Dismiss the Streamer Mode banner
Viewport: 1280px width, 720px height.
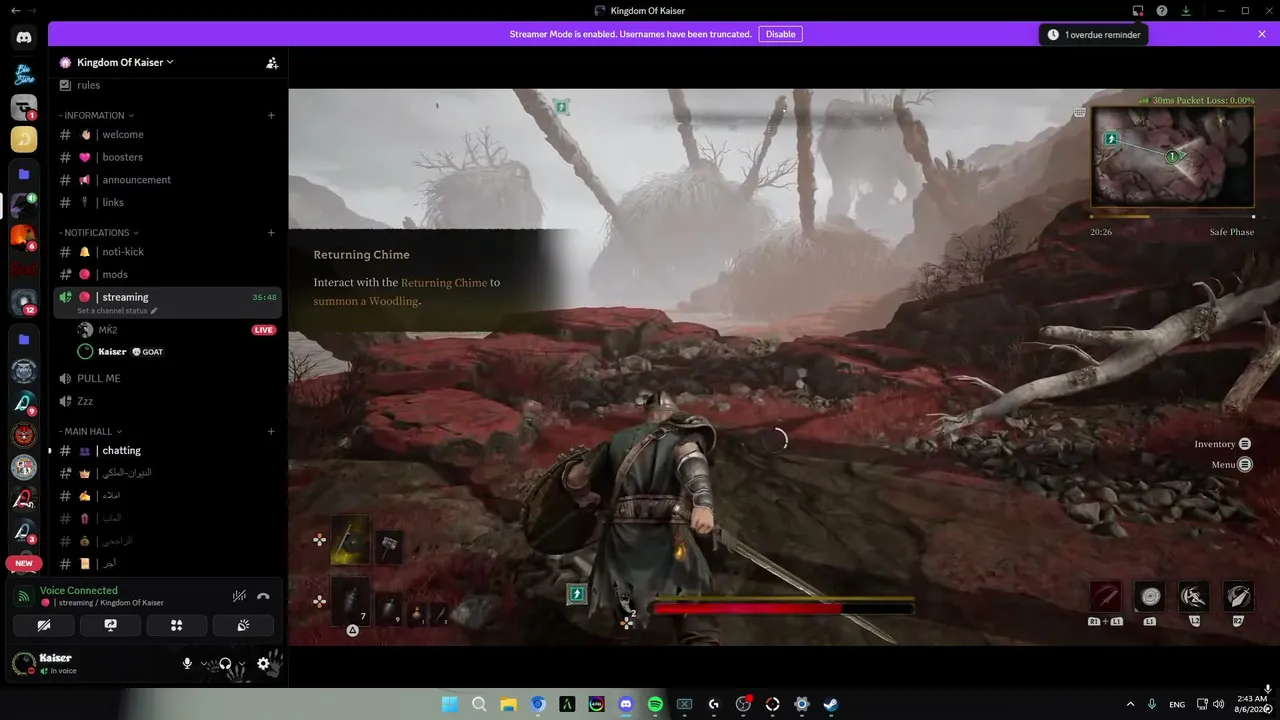tap(1262, 34)
